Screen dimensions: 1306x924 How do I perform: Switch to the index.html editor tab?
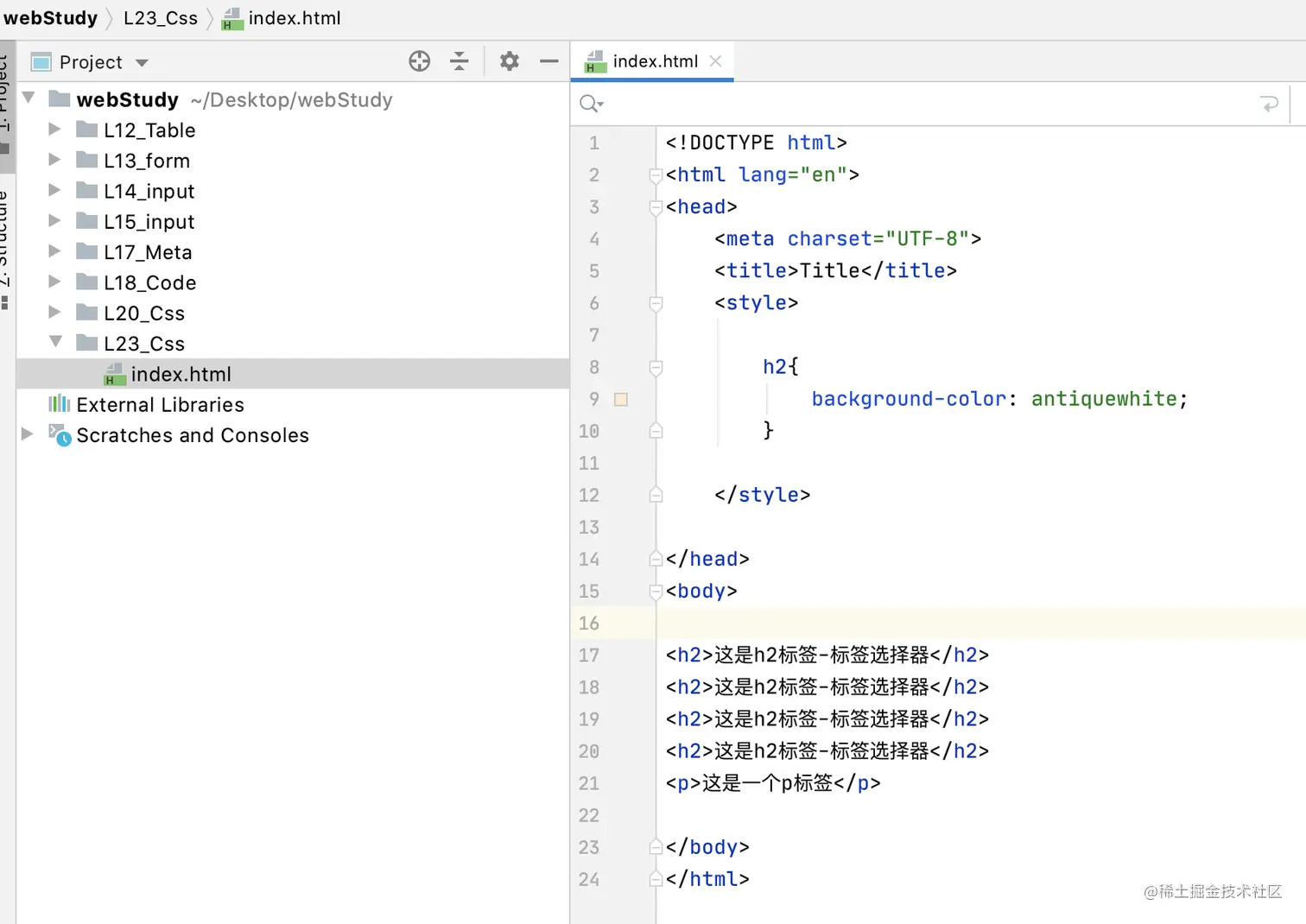(x=652, y=61)
